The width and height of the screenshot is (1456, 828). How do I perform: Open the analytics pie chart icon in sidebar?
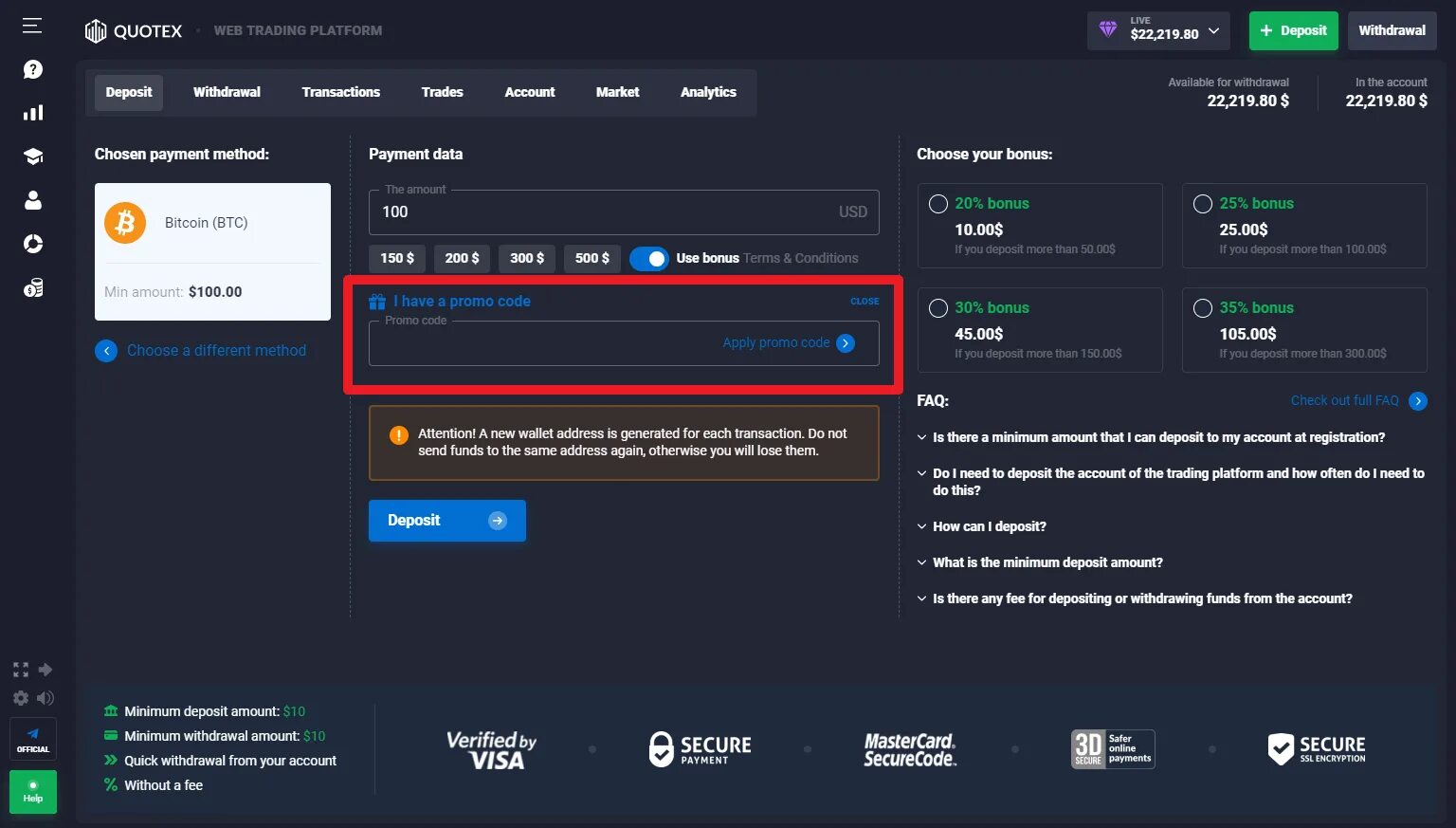coord(32,244)
